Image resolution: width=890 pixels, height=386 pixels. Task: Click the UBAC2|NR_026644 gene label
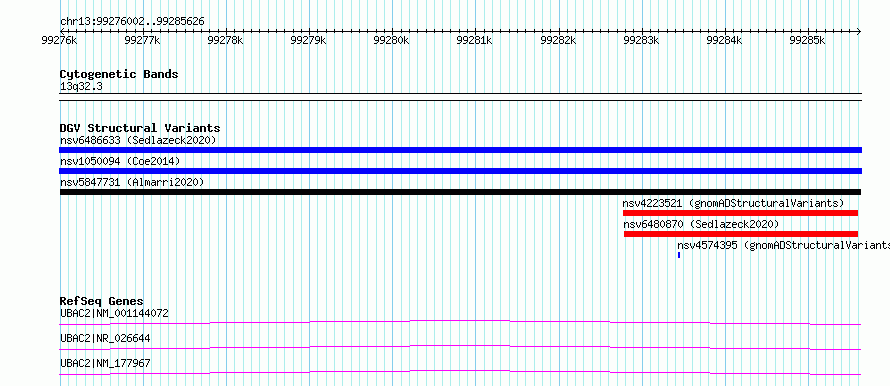[105, 338]
